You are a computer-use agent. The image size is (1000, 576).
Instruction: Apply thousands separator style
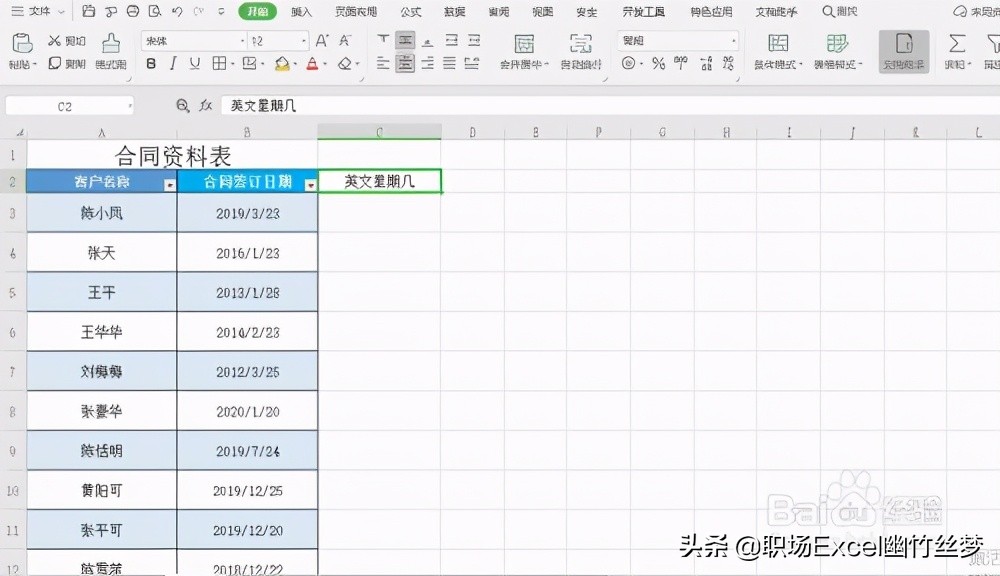click(681, 63)
